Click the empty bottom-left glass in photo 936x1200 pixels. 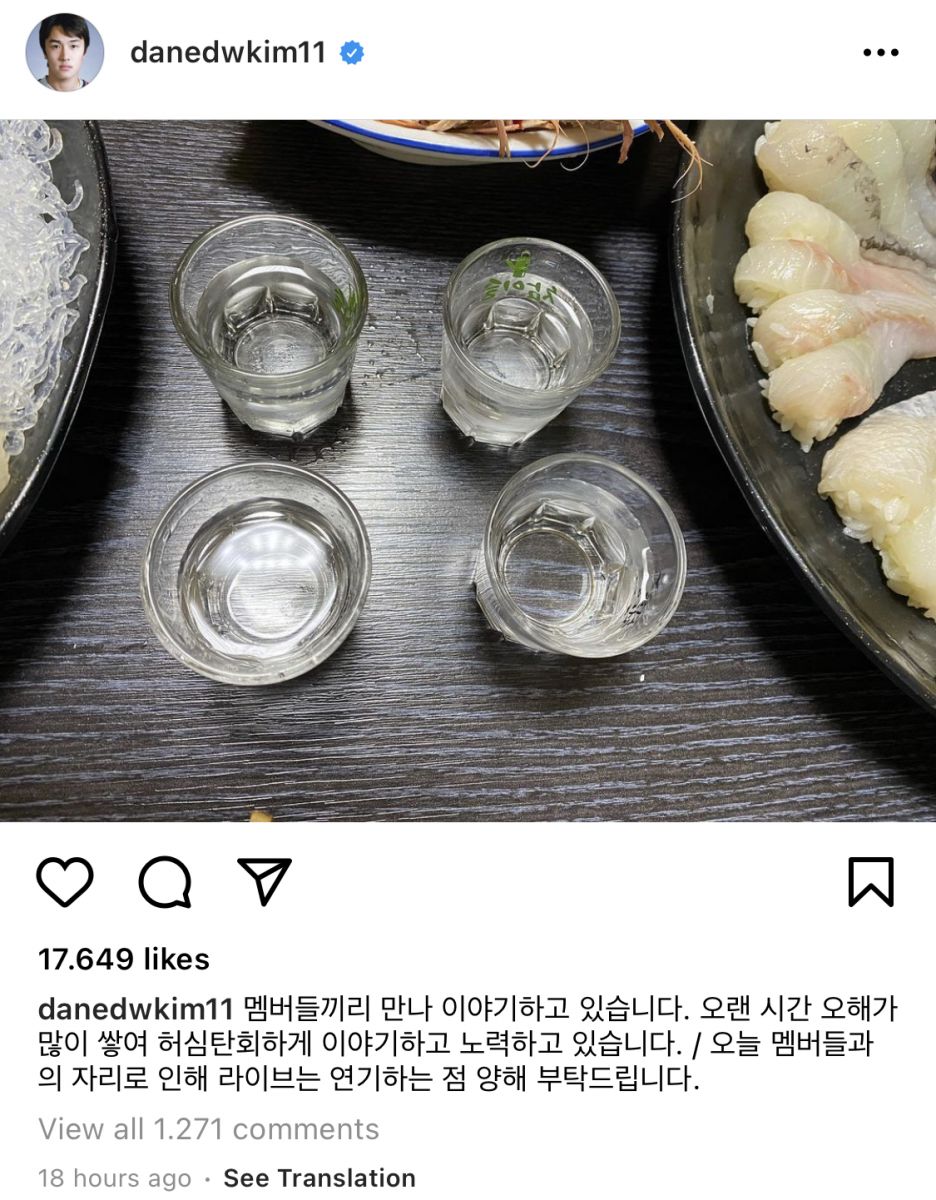point(256,573)
